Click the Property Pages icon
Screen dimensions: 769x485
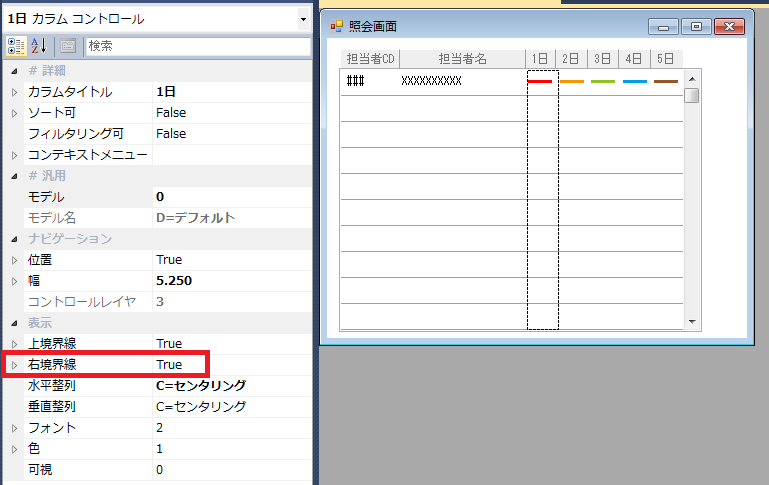68,46
